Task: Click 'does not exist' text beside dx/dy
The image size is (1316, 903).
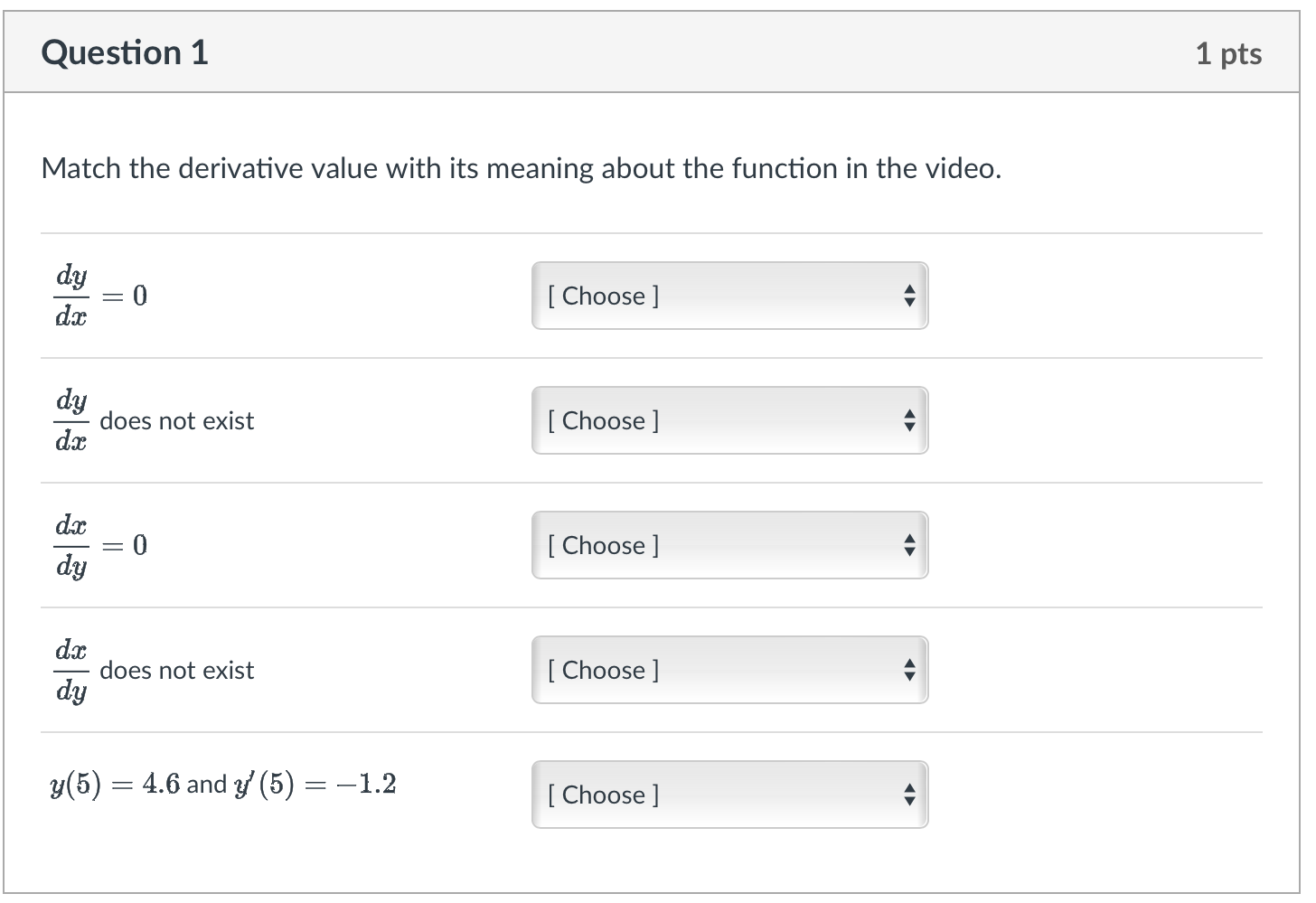Action: tap(177, 671)
